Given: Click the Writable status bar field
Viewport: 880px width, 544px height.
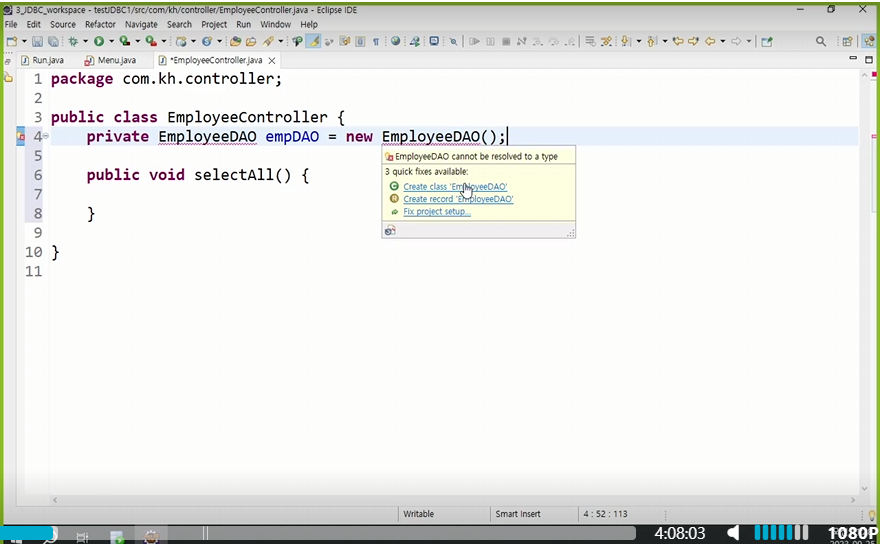Looking at the screenshot, I should point(419,514).
